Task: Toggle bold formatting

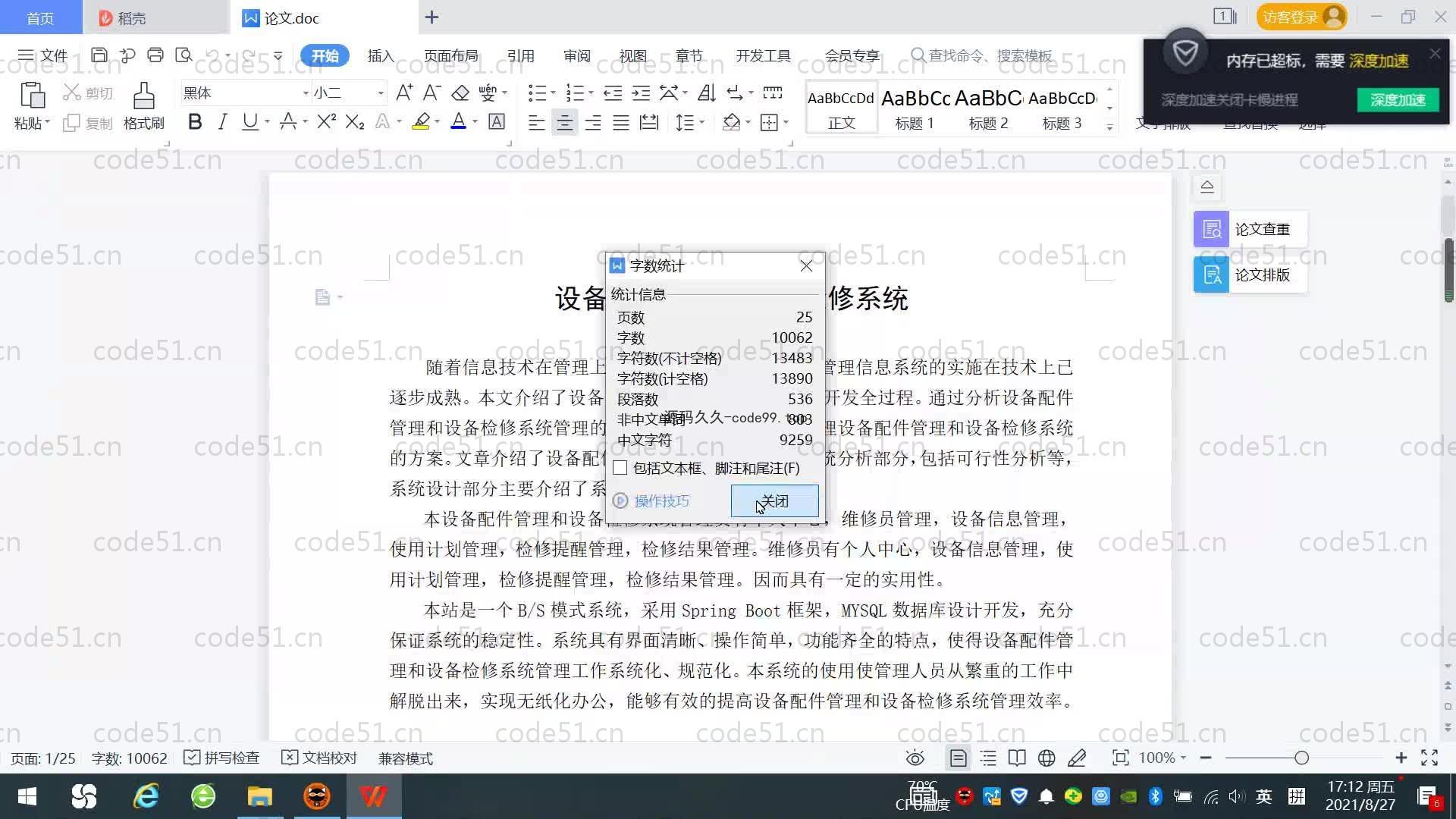Action: click(195, 122)
